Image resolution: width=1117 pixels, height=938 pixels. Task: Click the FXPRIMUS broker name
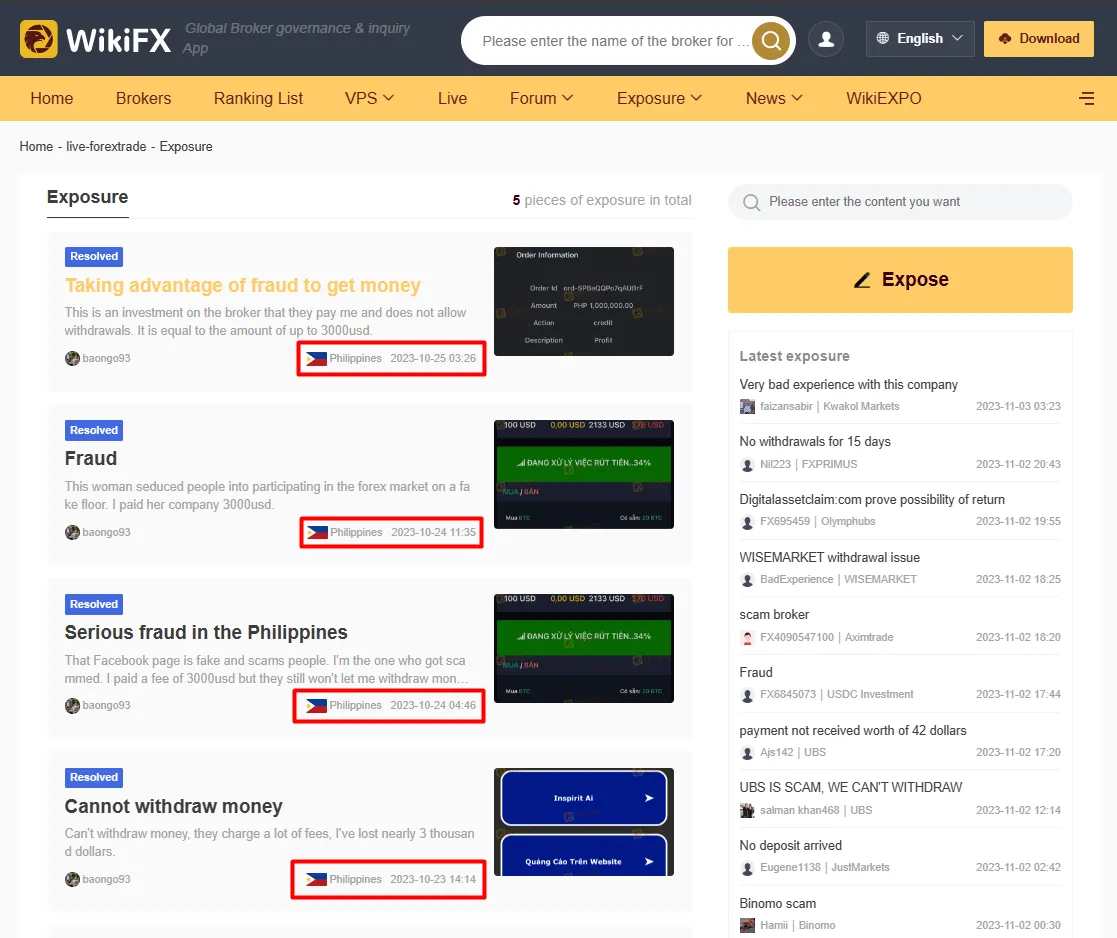[829, 464]
